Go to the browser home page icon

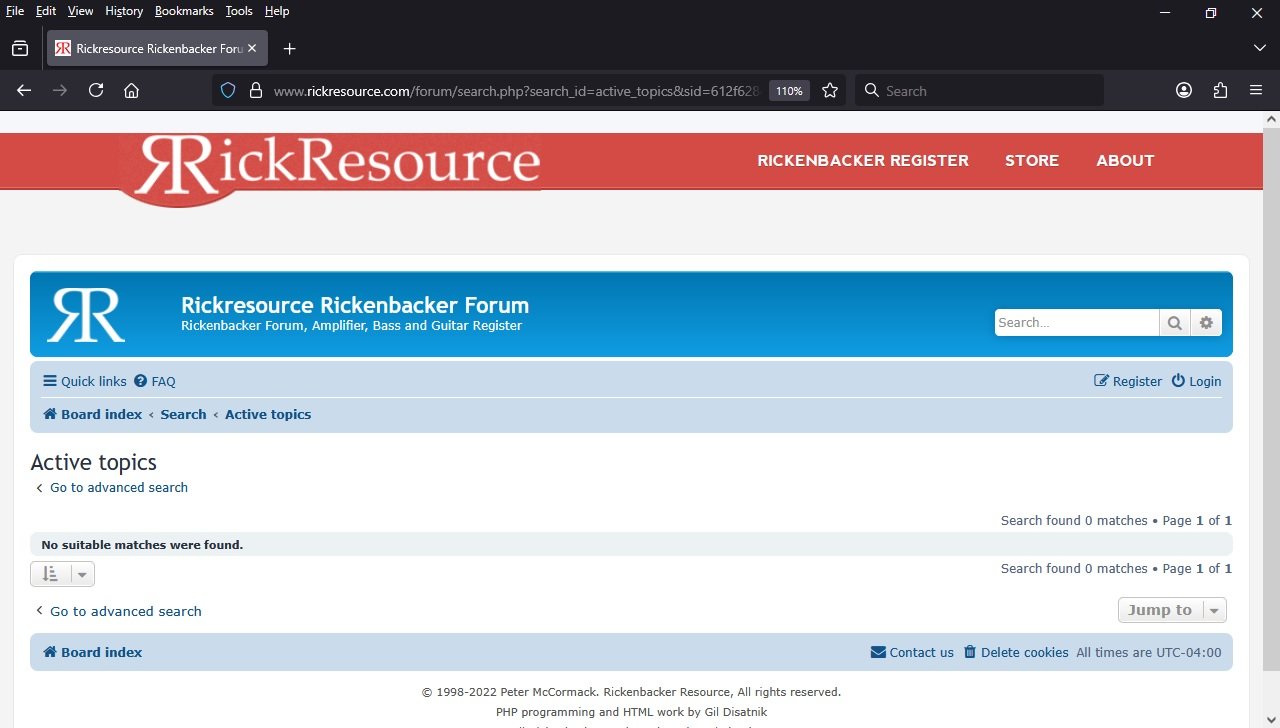point(131,90)
